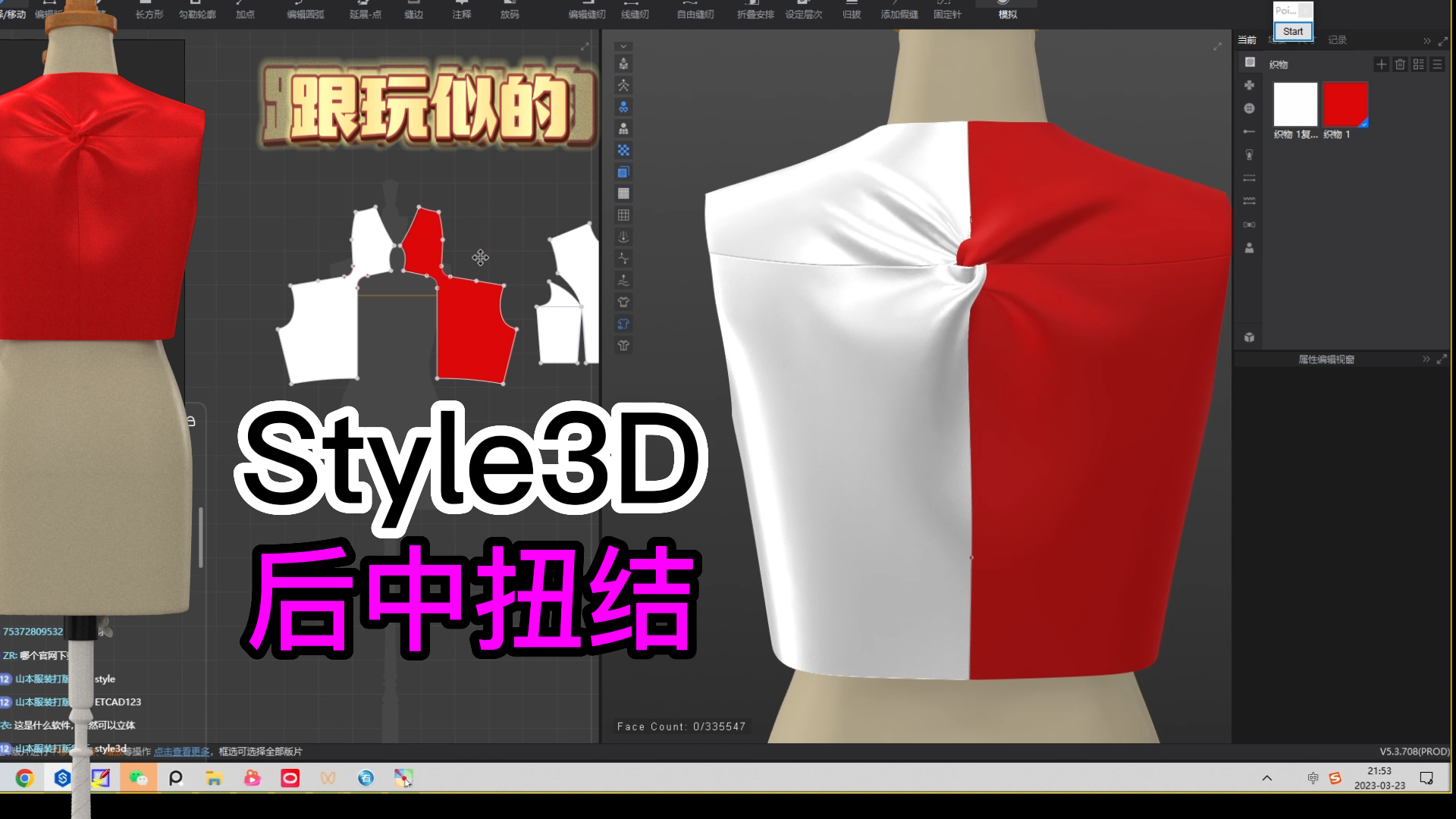The height and width of the screenshot is (819, 1456).
Task: Open the bow-tie trim category icon
Action: 1249,224
